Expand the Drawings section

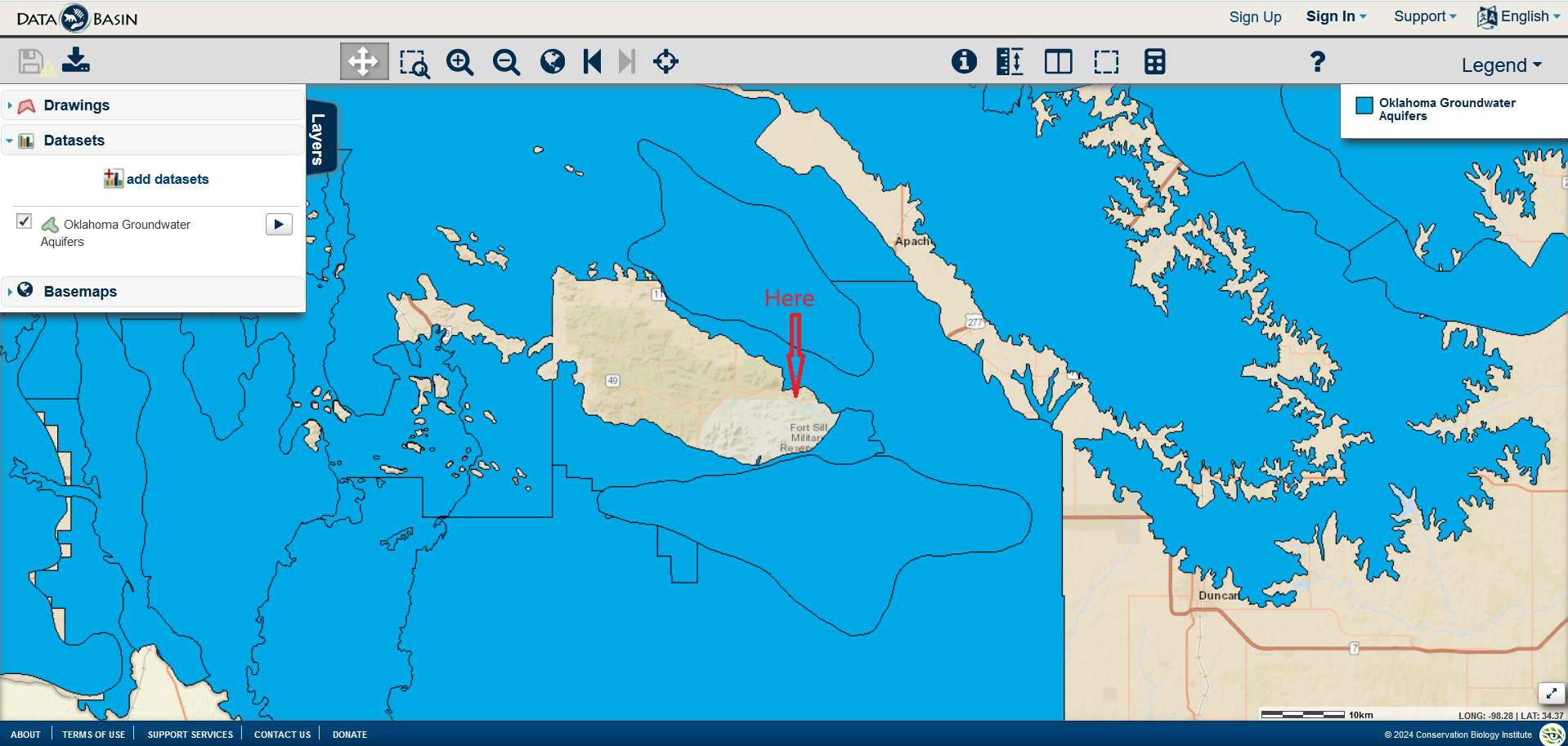click(9, 105)
